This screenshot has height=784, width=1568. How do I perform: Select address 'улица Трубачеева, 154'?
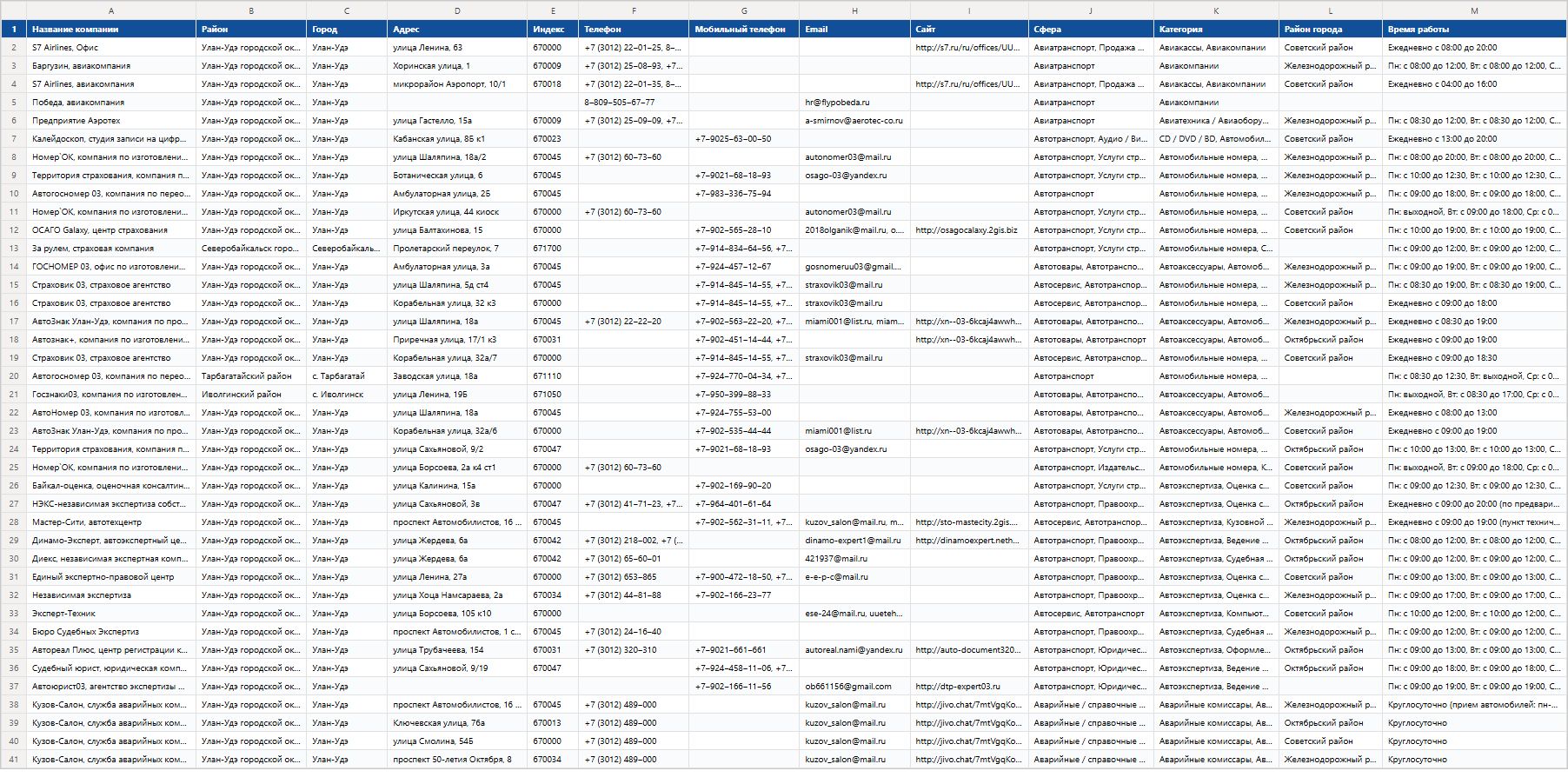457,650
